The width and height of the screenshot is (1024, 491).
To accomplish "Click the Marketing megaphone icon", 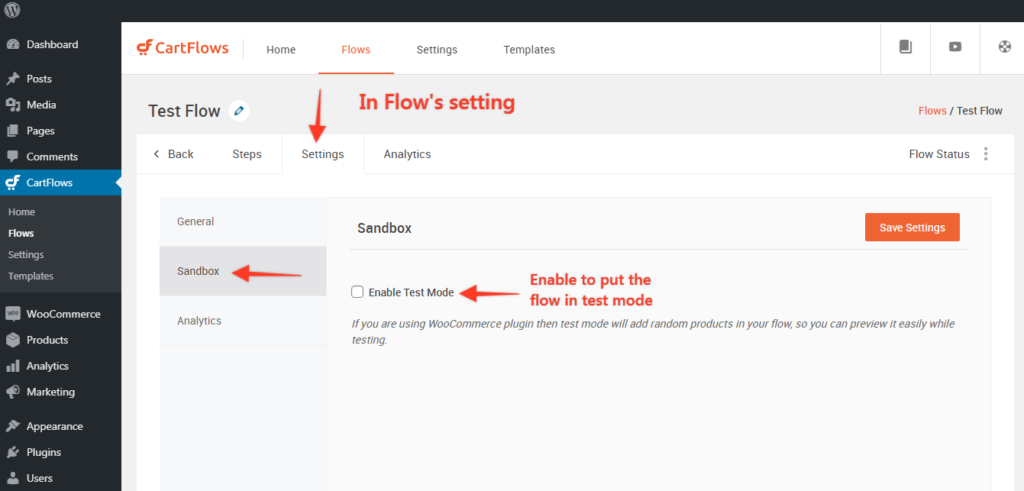I will [x=12, y=392].
